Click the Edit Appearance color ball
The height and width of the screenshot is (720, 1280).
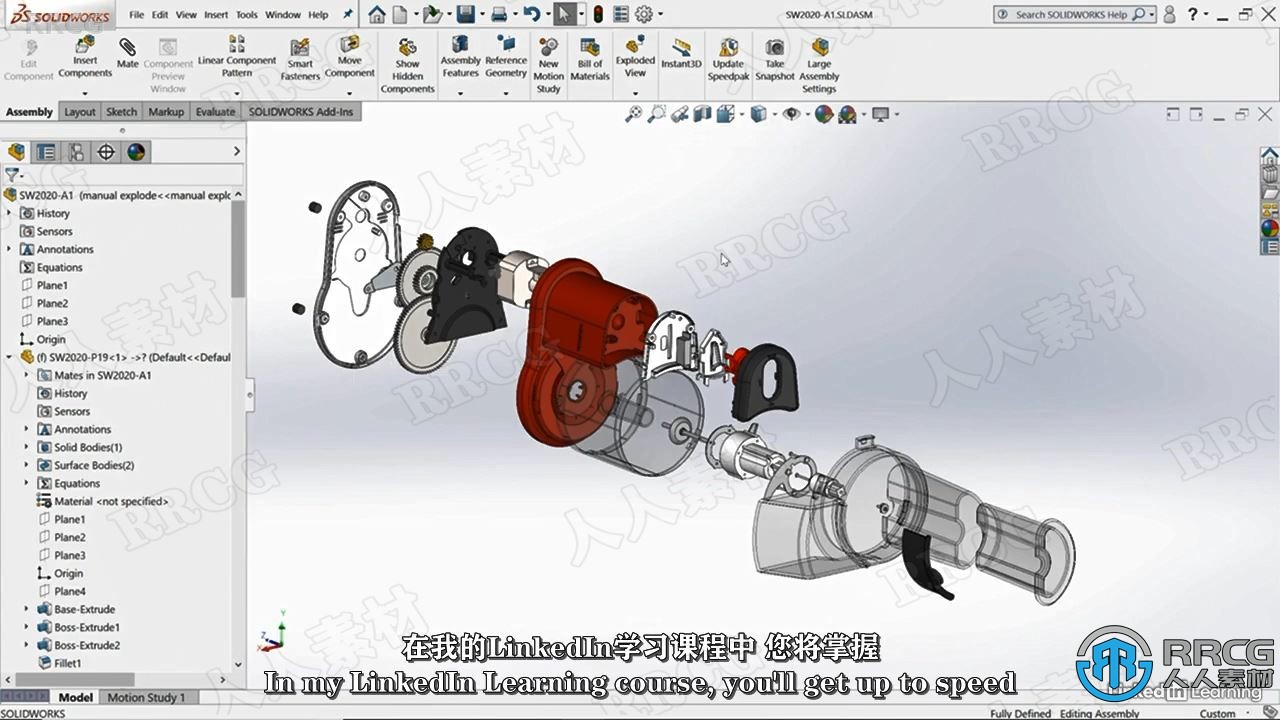(x=823, y=114)
